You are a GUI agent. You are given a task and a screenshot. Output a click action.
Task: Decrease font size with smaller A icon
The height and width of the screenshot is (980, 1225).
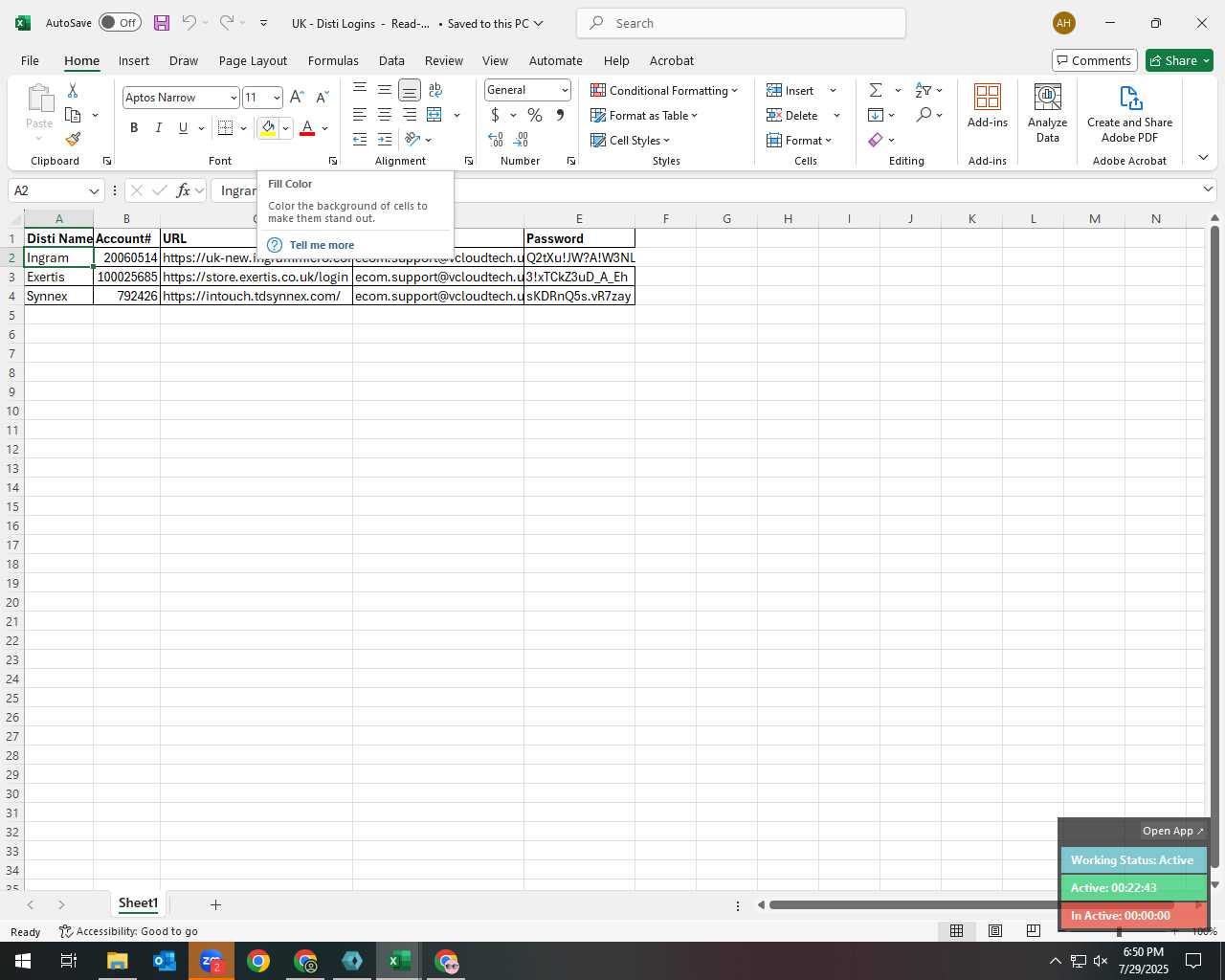coord(322,98)
